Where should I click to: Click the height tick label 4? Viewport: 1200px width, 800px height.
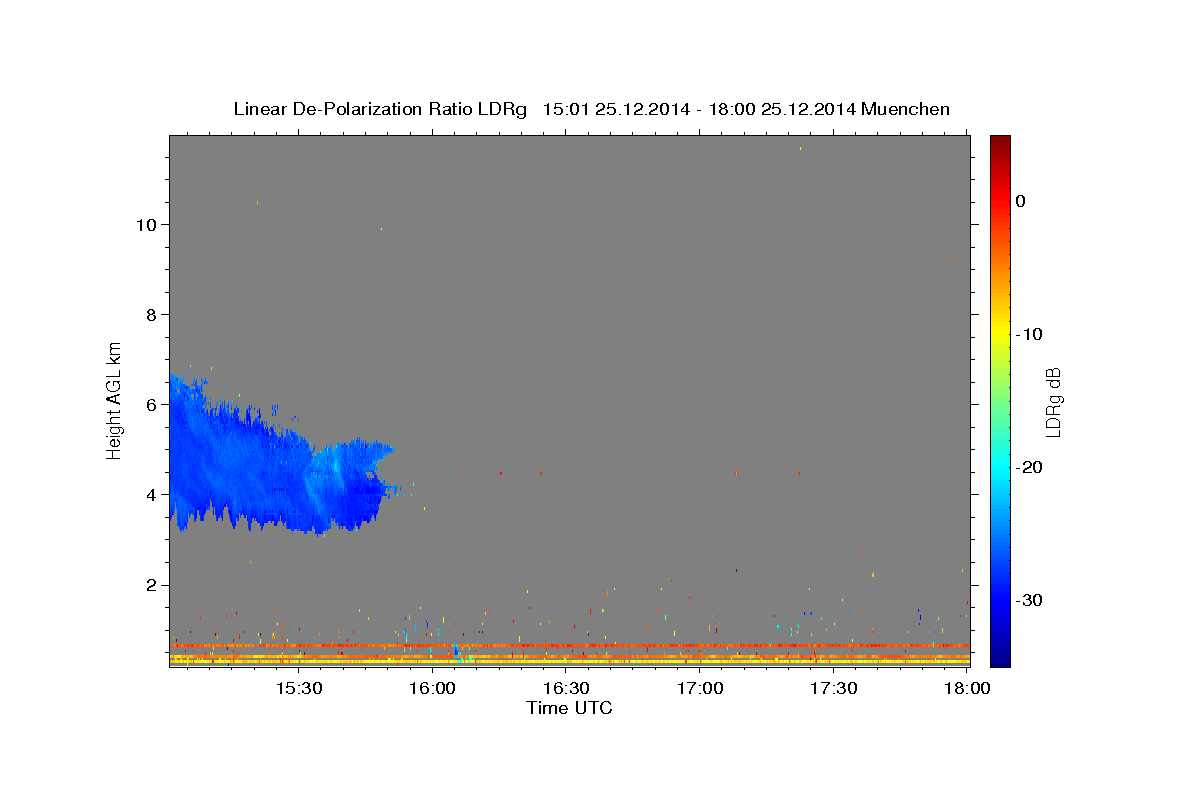(x=151, y=494)
